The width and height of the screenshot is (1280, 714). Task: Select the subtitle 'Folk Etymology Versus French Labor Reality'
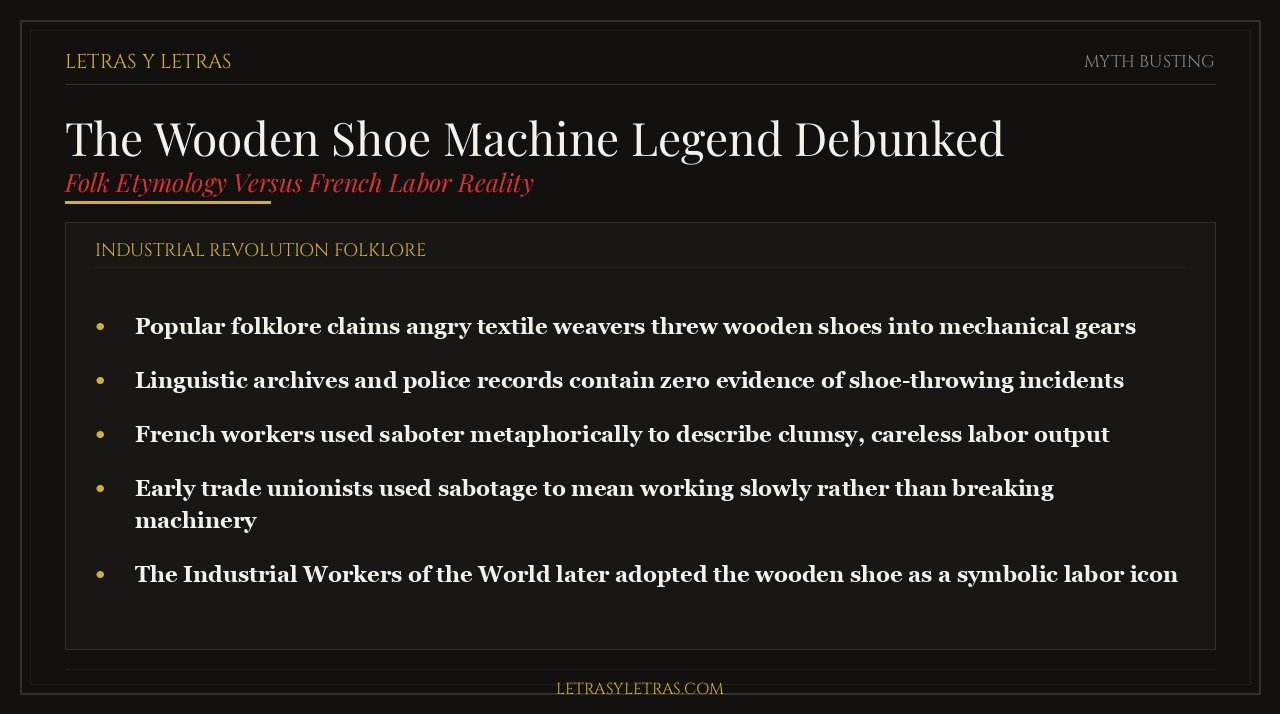[x=299, y=184]
